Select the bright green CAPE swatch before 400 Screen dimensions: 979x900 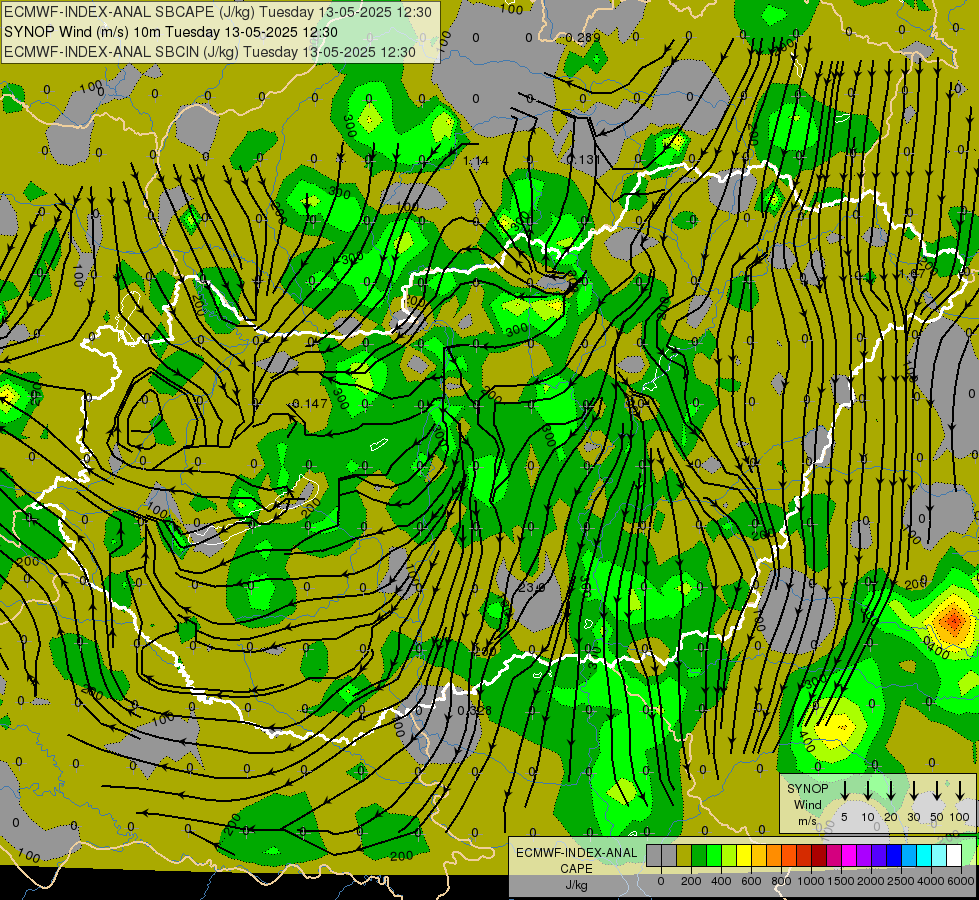pos(714,856)
